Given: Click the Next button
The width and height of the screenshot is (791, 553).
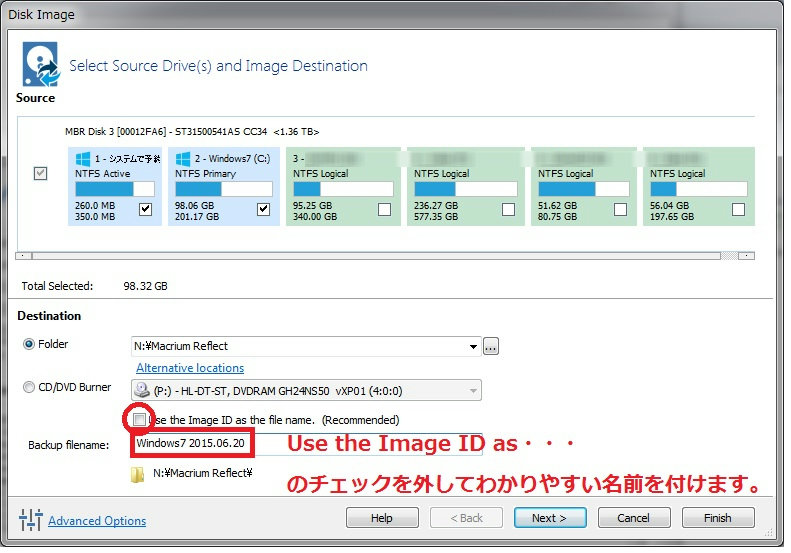Looking at the screenshot, I should [x=550, y=518].
